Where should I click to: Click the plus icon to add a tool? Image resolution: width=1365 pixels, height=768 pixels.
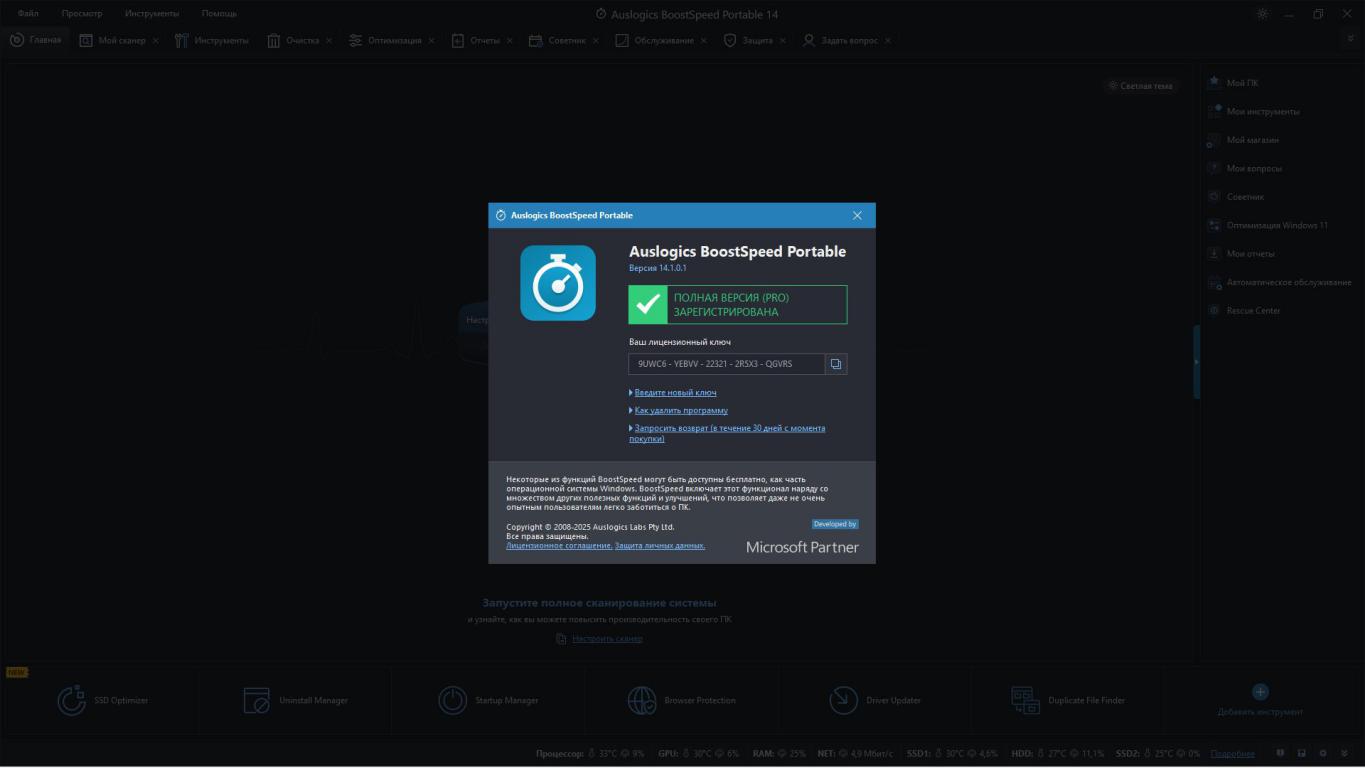click(x=1260, y=692)
